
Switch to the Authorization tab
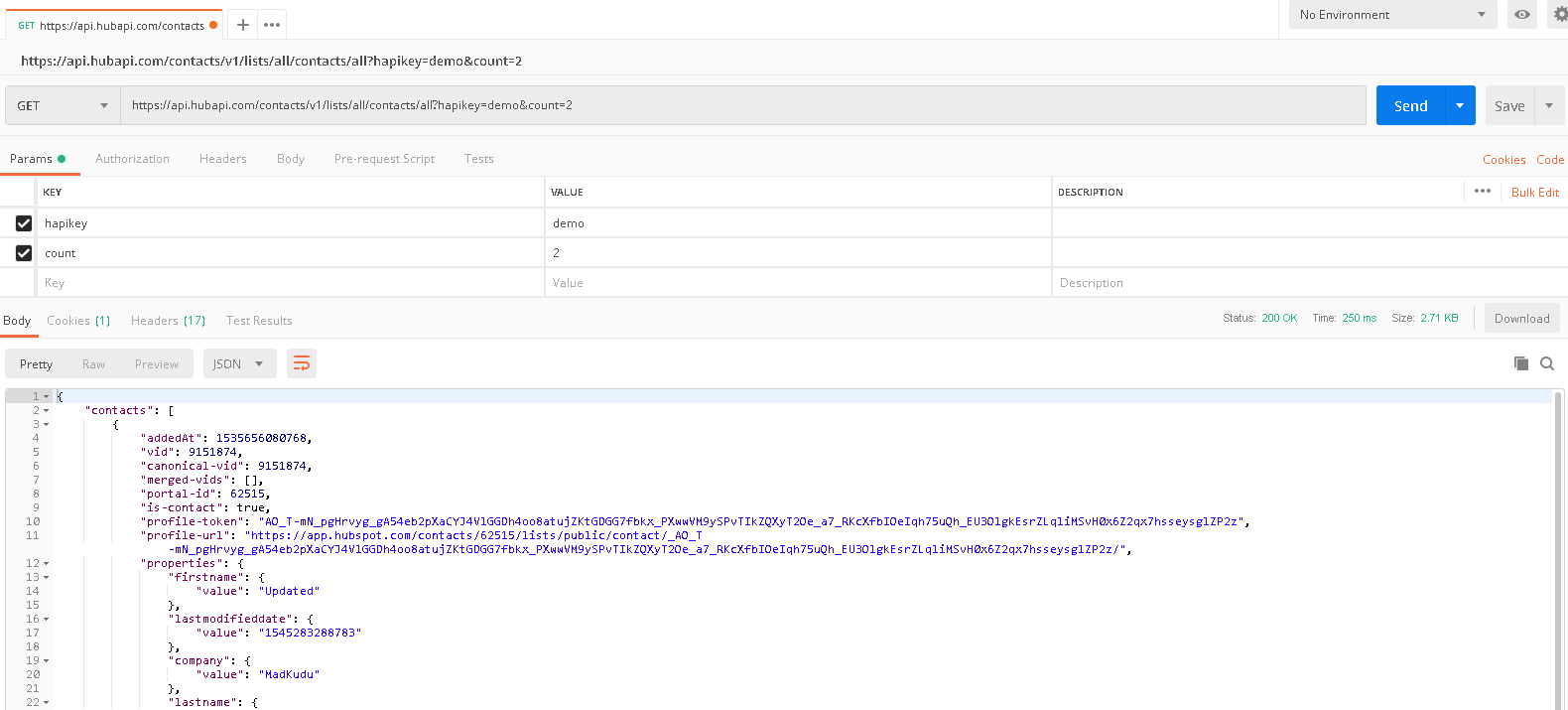[132, 159]
